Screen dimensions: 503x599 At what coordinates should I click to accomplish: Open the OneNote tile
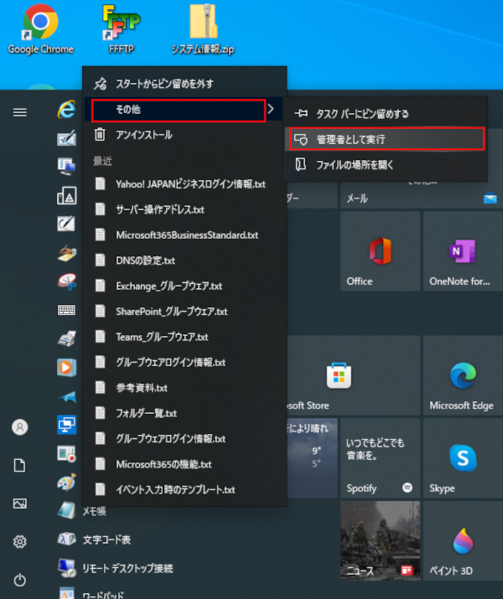click(463, 251)
